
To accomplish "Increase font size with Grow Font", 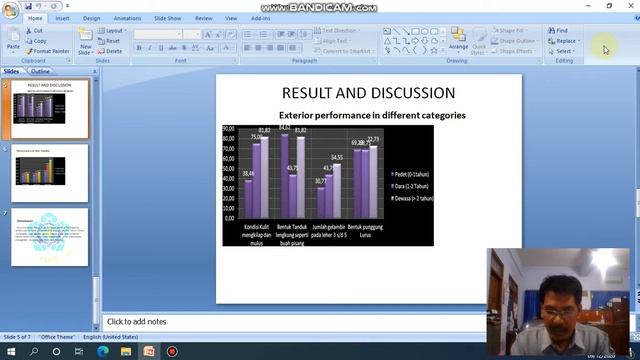I will [208, 35].
